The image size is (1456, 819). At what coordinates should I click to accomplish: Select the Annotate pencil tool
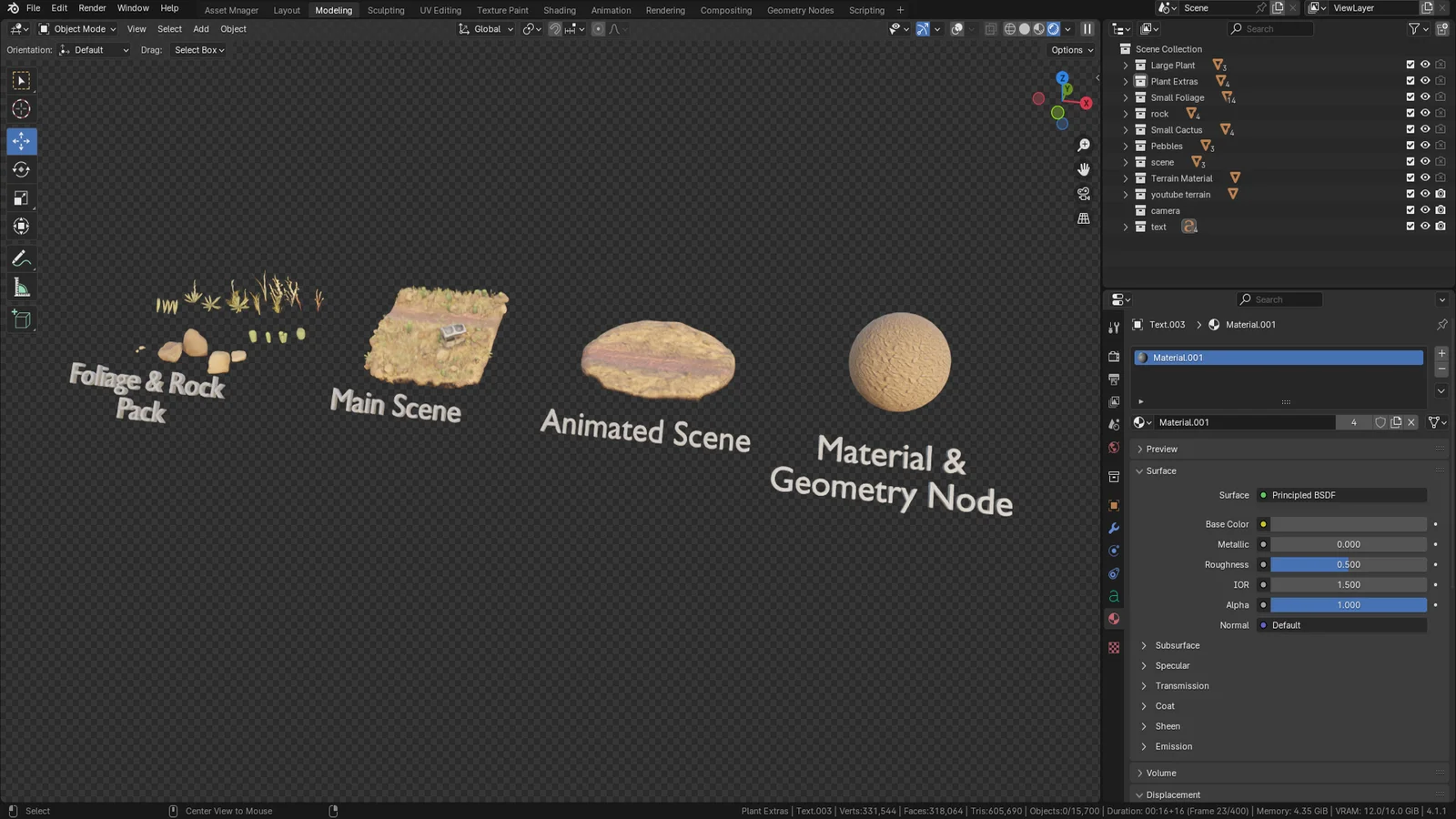pos(21,259)
